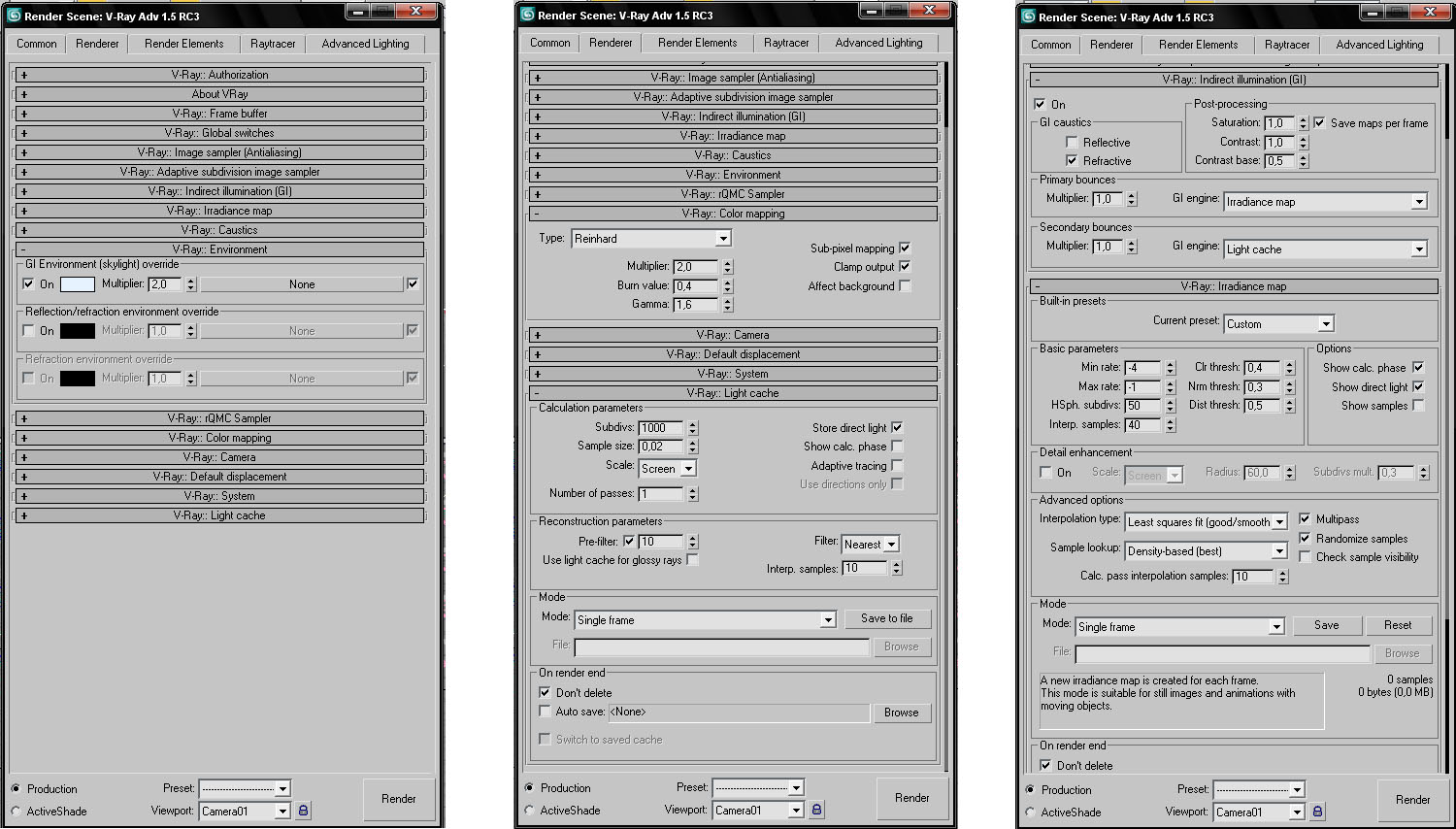Switch to Common tab in left window
1456x829 pixels.
[x=37, y=44]
